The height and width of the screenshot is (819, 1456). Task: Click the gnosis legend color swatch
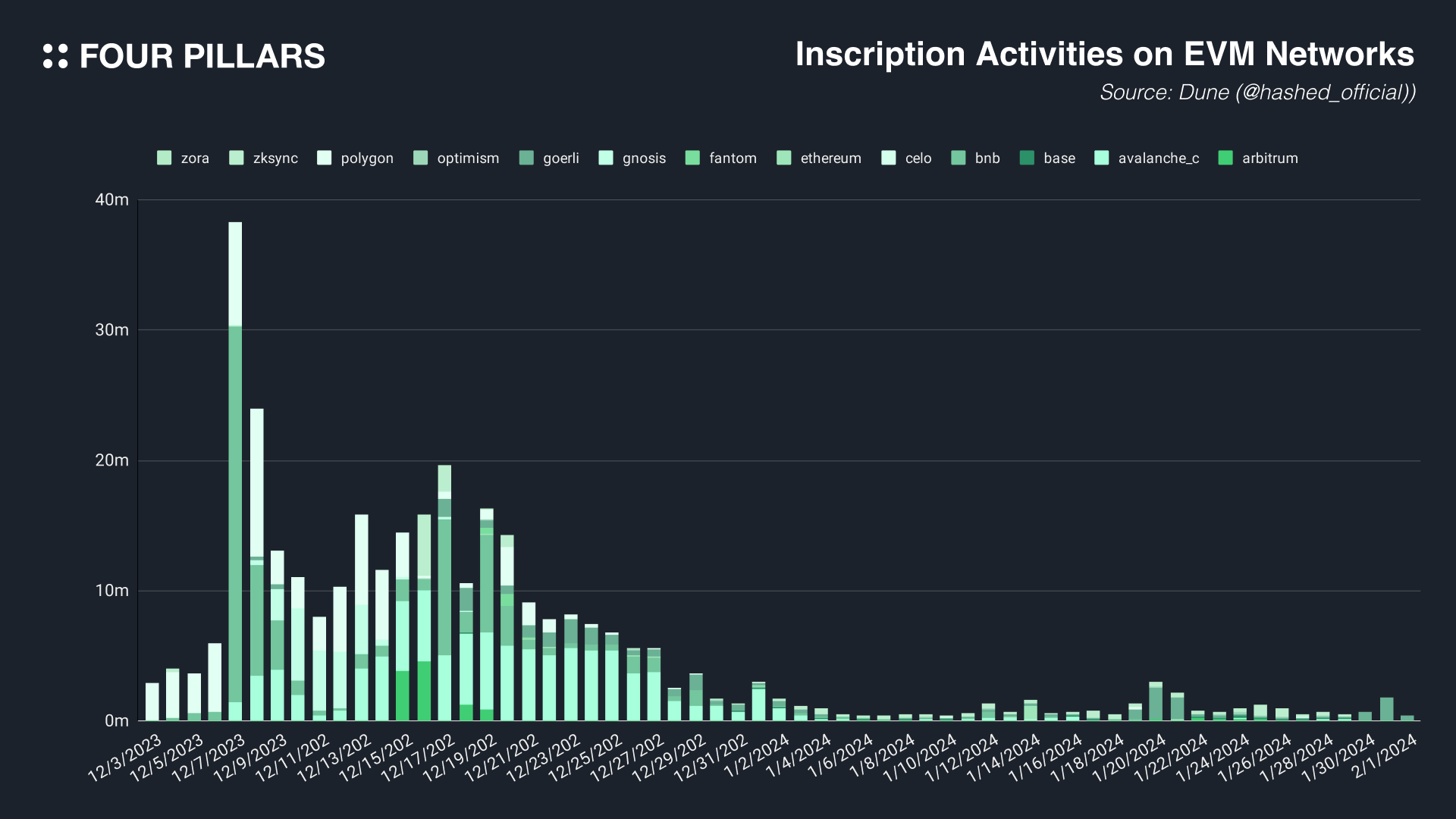(606, 158)
